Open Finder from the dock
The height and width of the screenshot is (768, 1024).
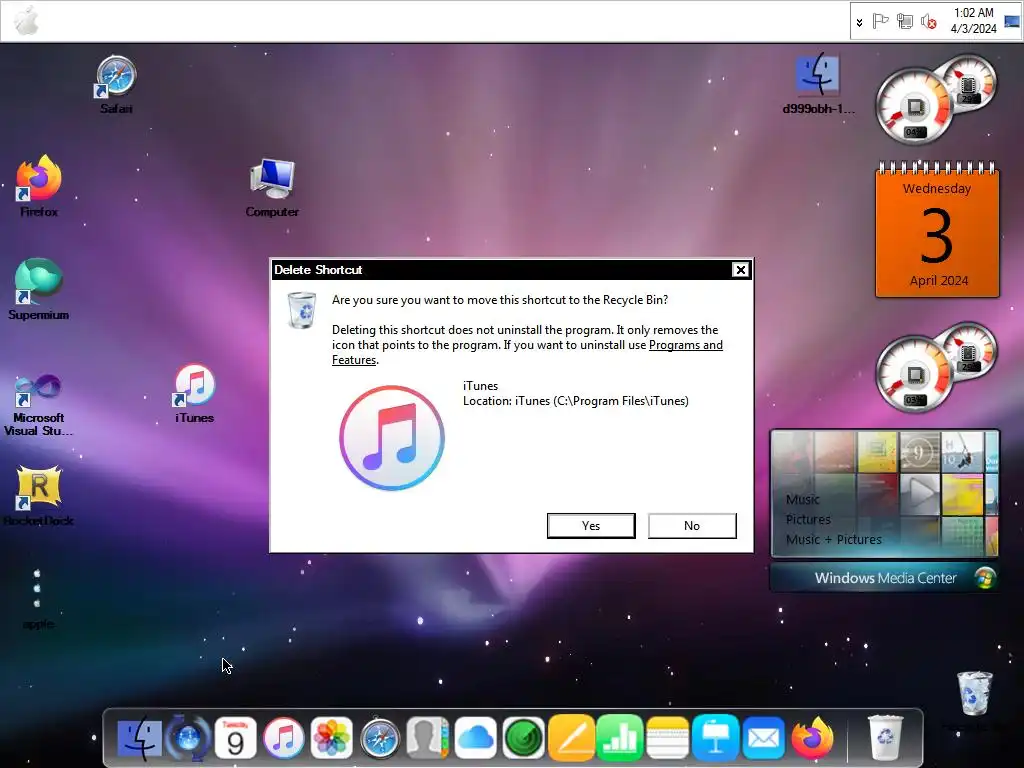pos(139,739)
